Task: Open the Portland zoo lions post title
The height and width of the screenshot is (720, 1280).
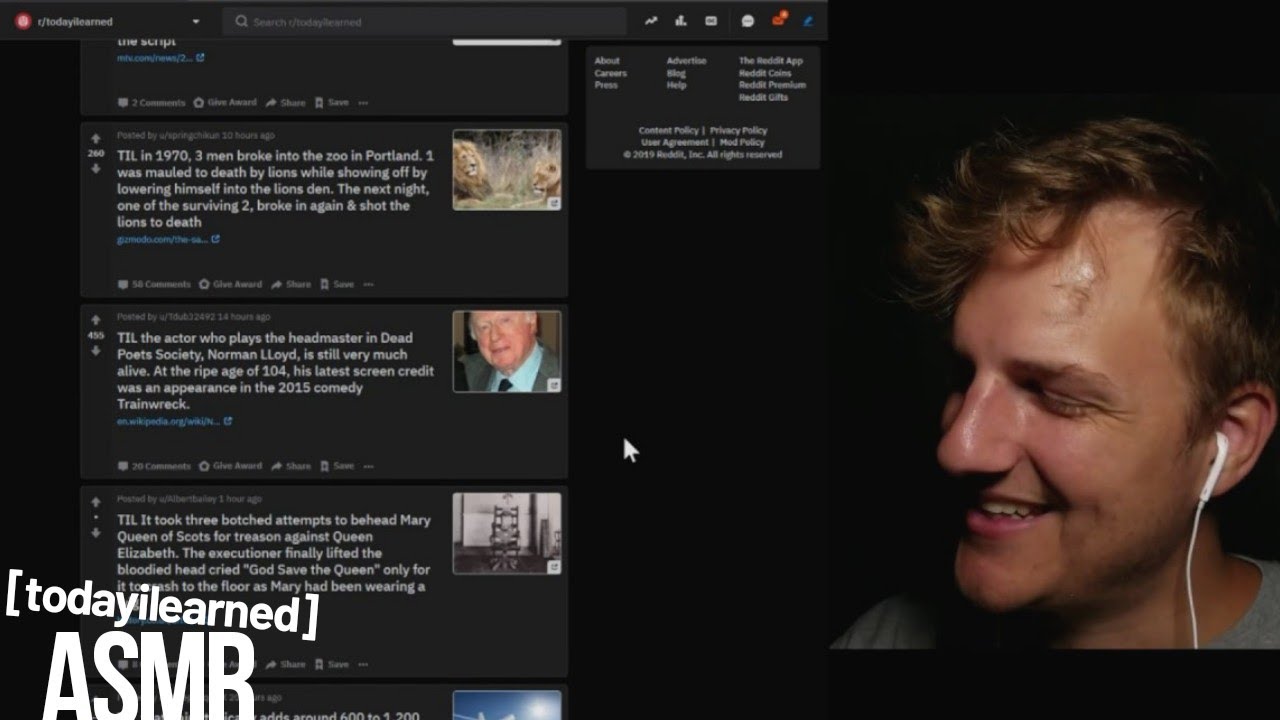Action: (x=275, y=189)
